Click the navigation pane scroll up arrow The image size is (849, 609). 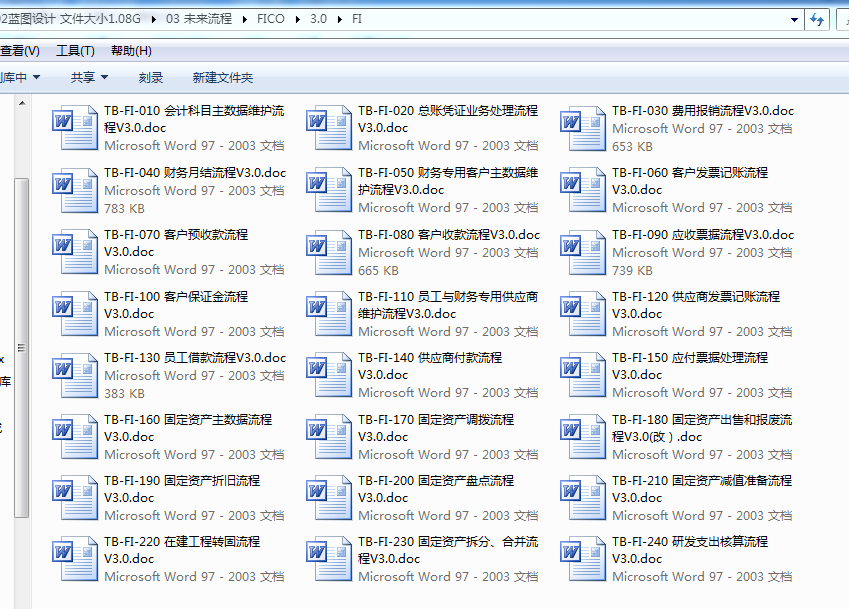click(22, 103)
